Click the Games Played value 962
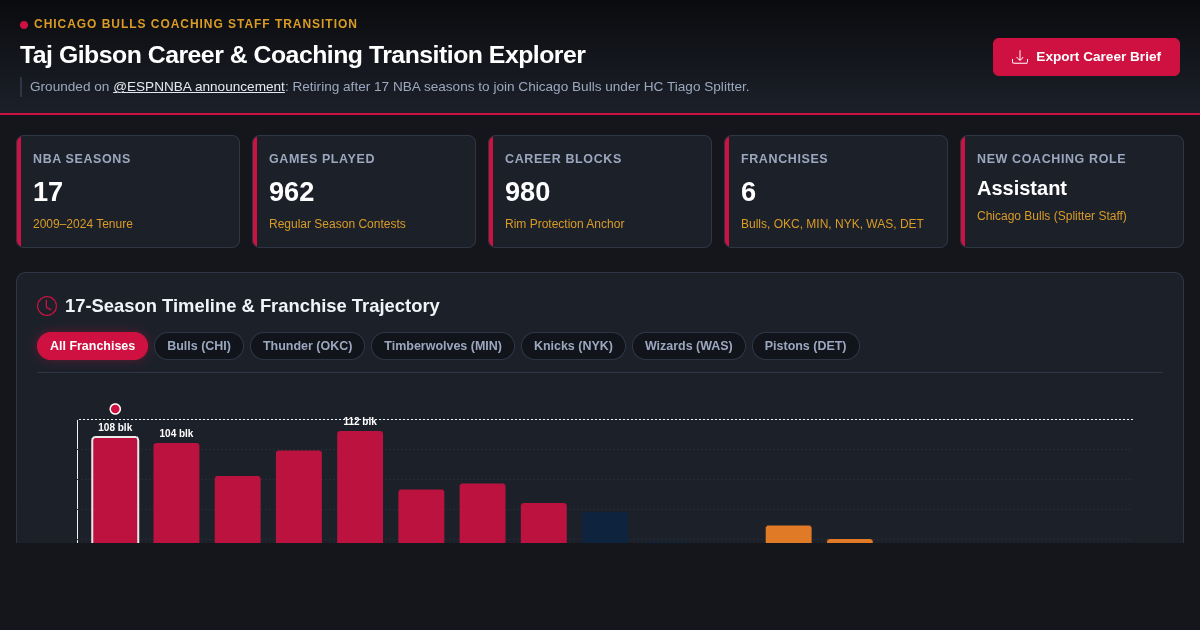 (x=292, y=192)
